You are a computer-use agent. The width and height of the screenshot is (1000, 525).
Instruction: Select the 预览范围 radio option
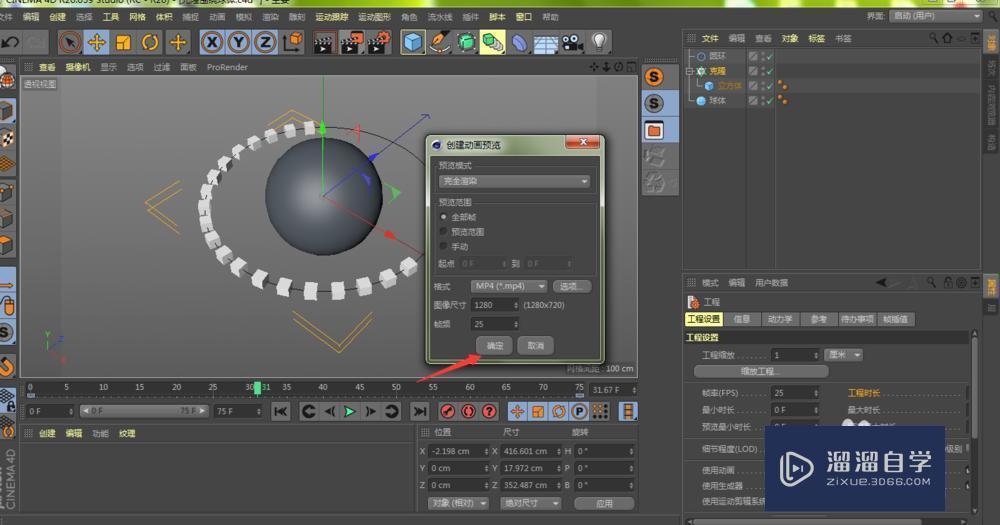coord(444,232)
